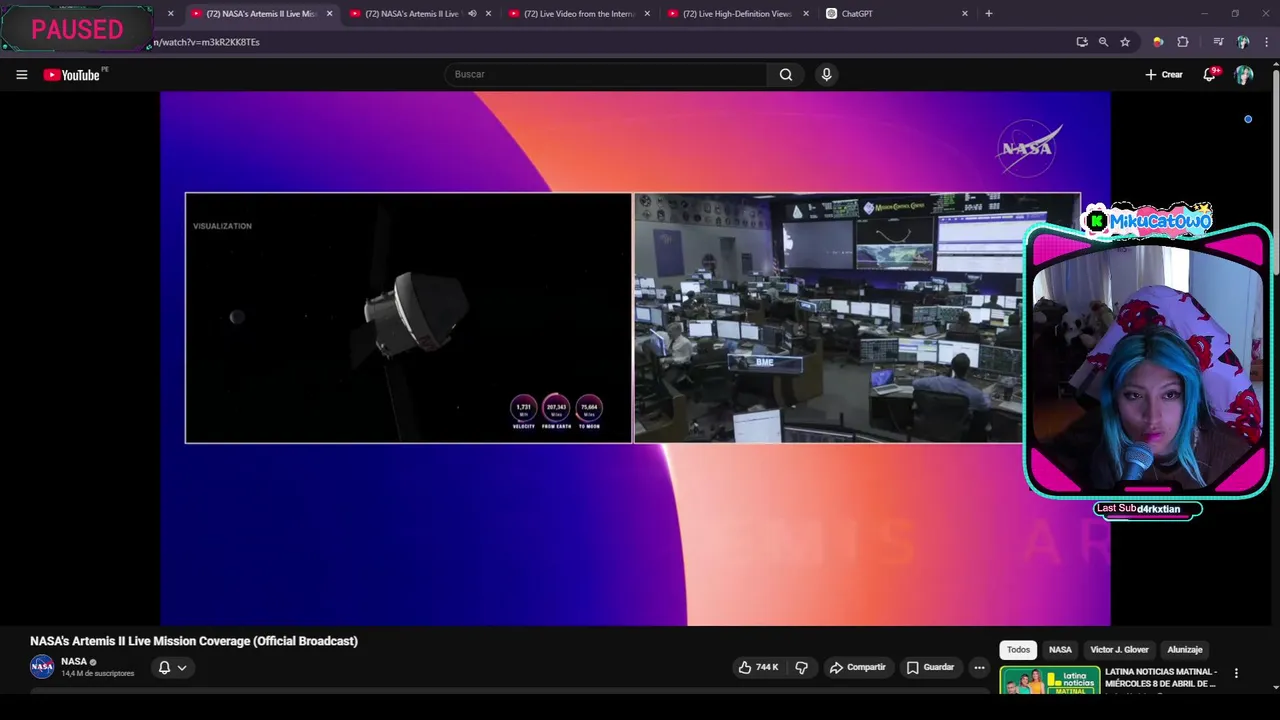
Task: Switch to first NASA's Artemis II Live tab
Action: click(261, 14)
